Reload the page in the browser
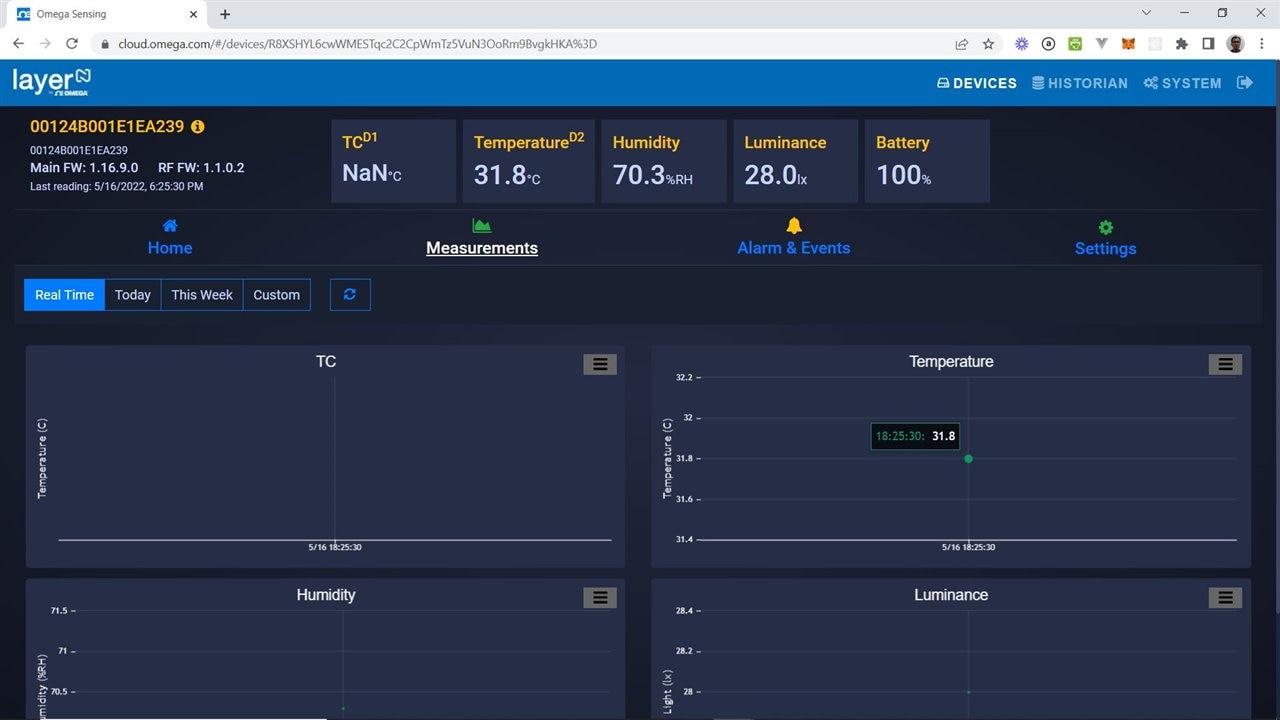The image size is (1280, 720). pyautogui.click(x=72, y=44)
